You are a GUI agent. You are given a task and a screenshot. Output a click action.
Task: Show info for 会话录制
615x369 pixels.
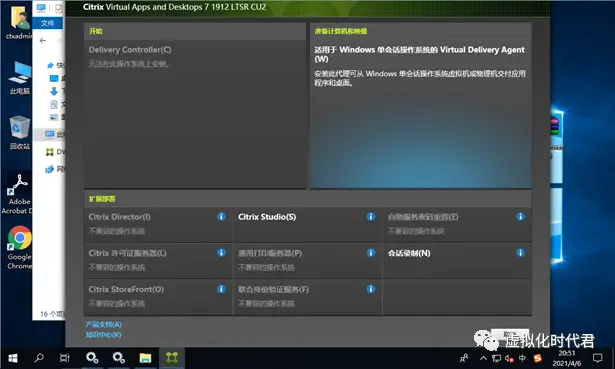(520, 253)
